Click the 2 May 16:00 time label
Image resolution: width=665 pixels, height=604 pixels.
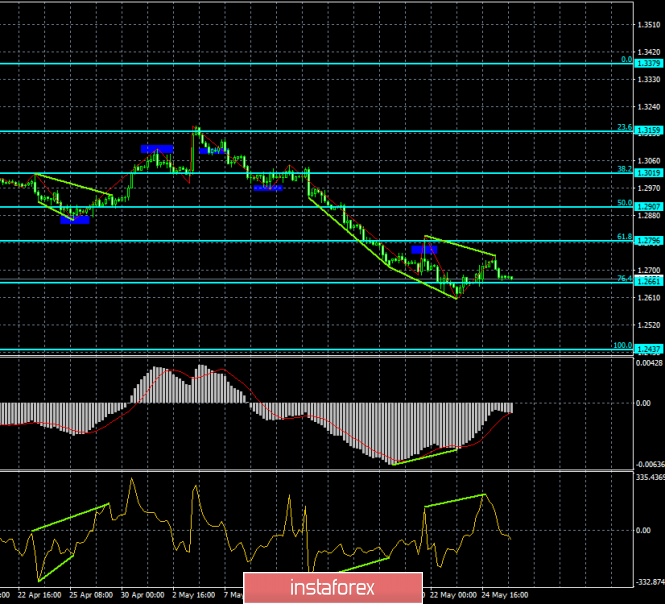[x=194, y=595]
